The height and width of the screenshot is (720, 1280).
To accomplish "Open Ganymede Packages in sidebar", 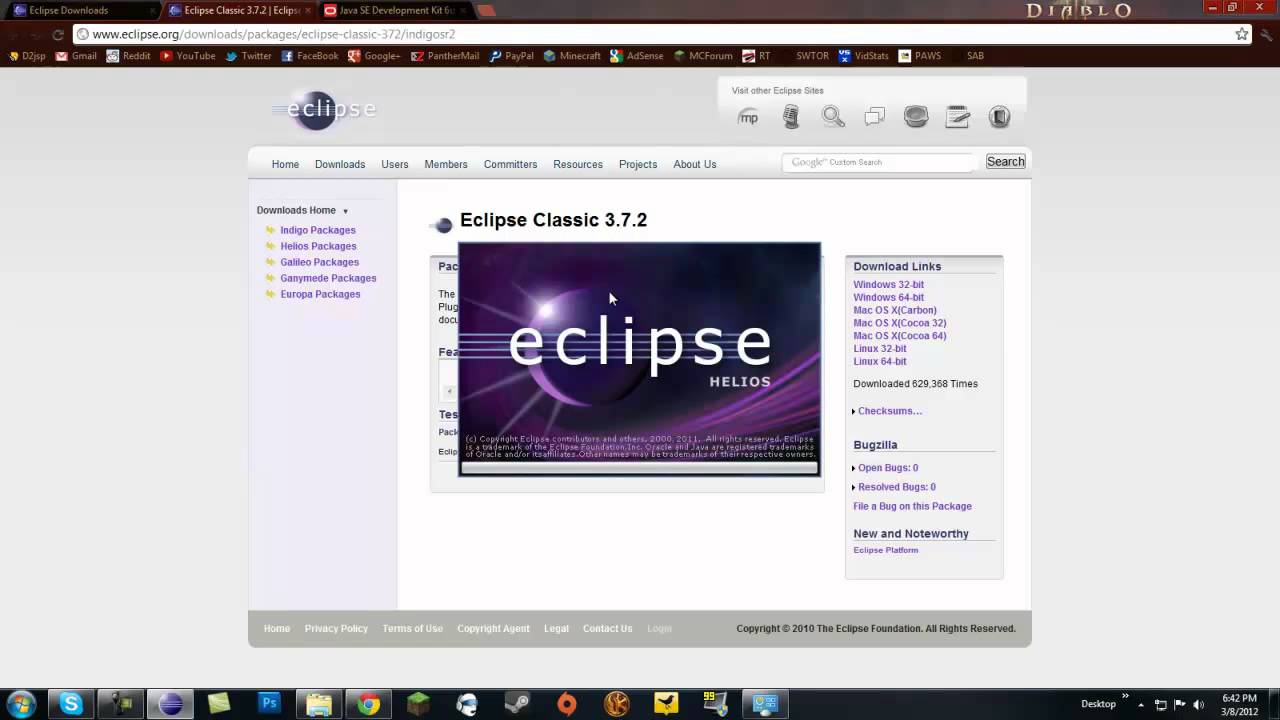I will pyautogui.click(x=328, y=278).
